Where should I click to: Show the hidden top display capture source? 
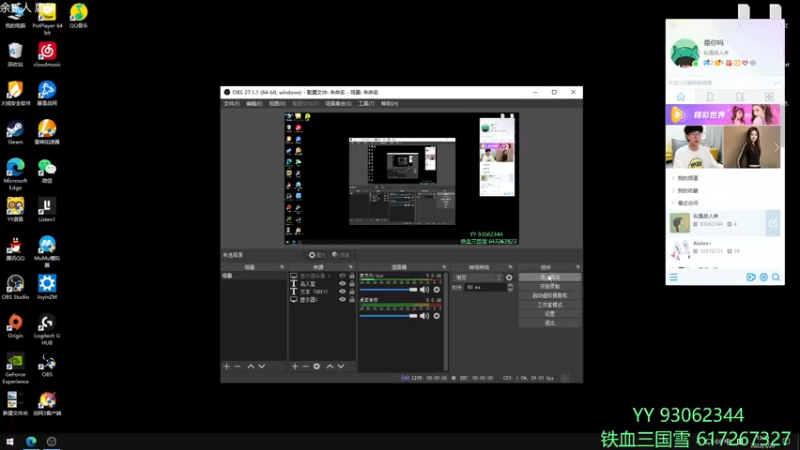click(x=342, y=276)
